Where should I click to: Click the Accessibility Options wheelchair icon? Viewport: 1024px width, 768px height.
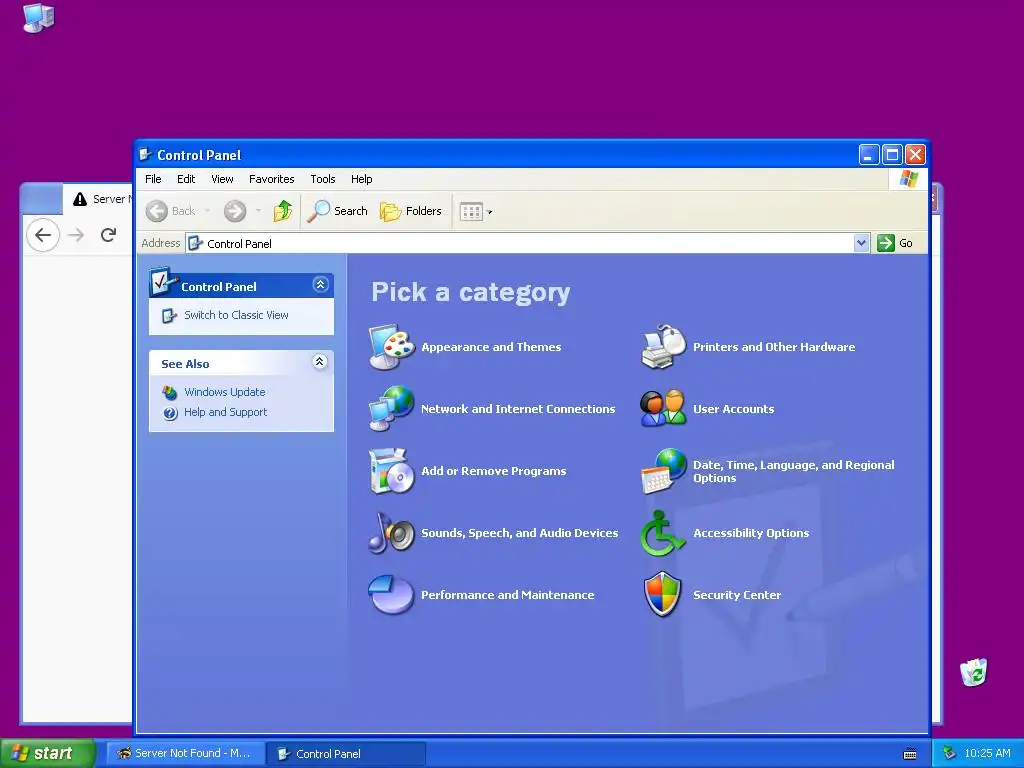(664, 533)
